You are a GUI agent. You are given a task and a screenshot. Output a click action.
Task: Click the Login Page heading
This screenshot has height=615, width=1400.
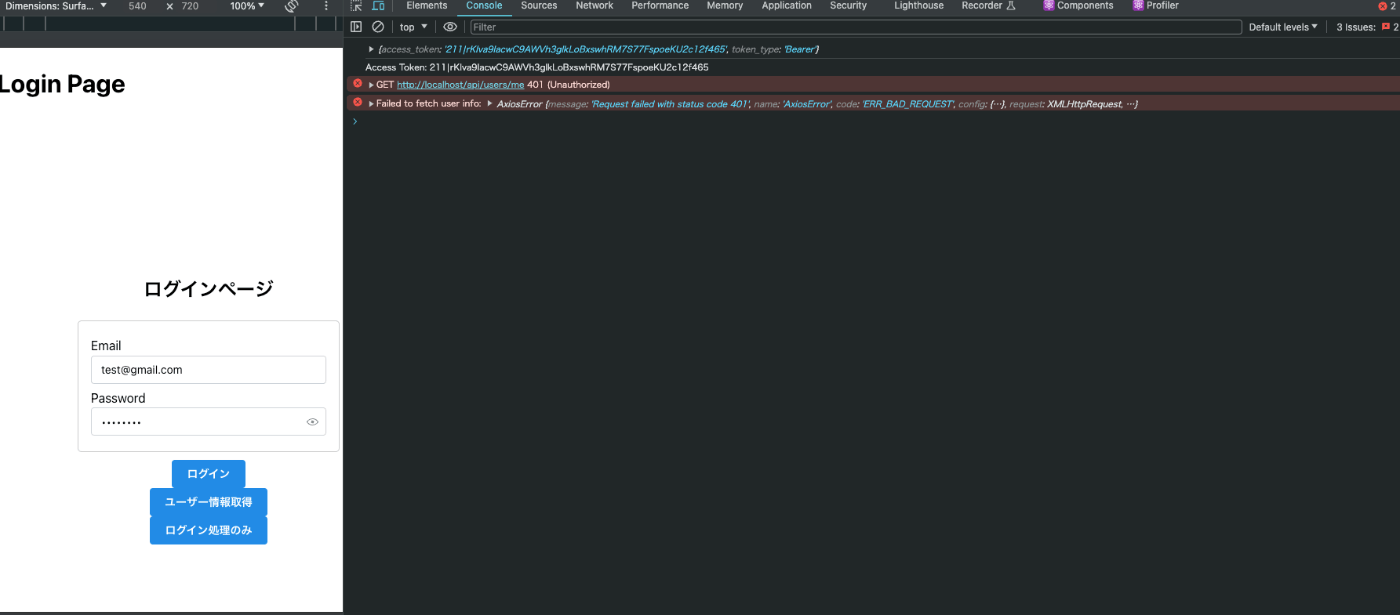(60, 85)
